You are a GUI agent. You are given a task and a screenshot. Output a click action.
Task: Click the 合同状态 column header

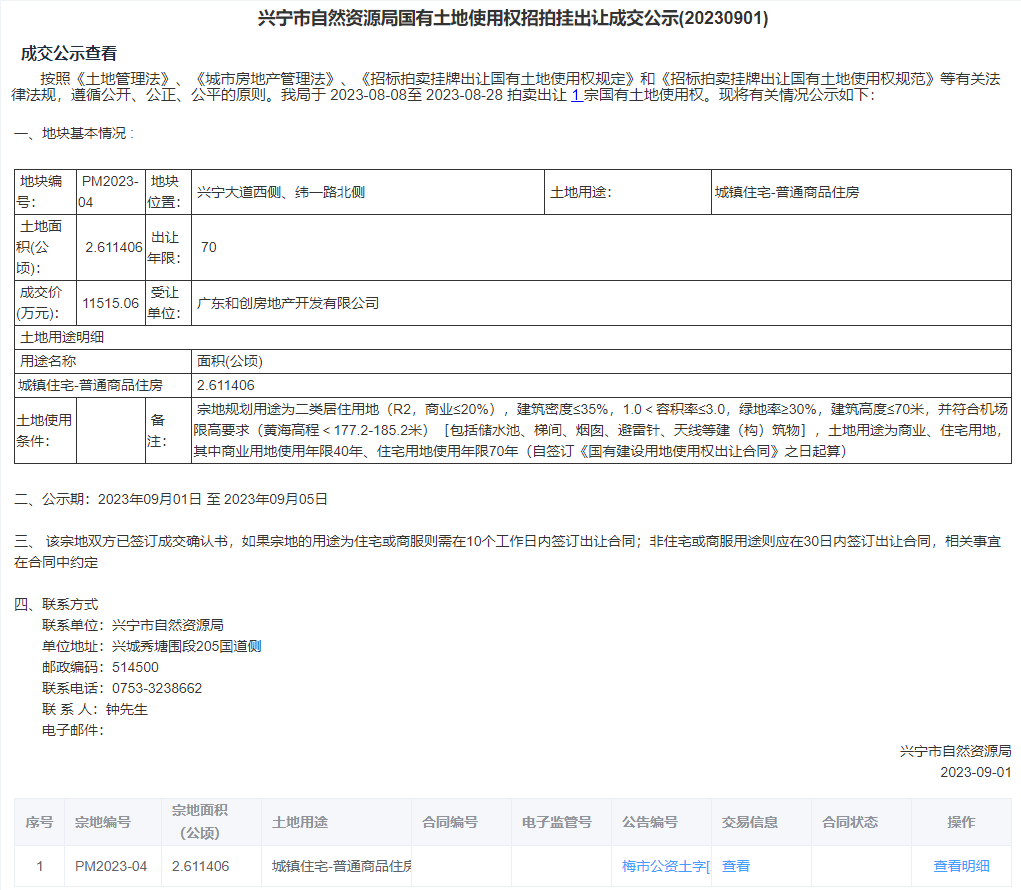tap(850, 822)
